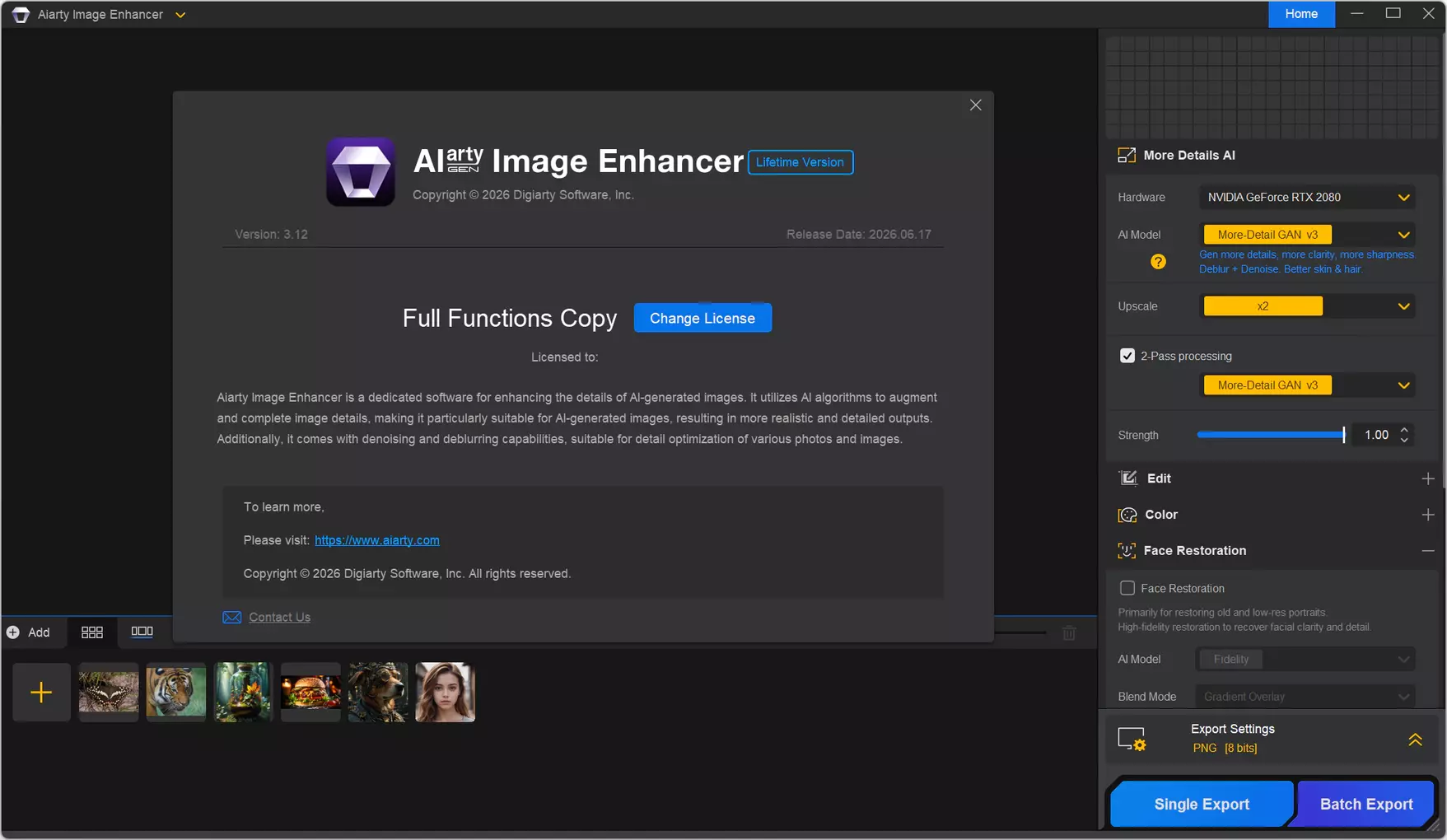Click the Face Restoration section icon
The image size is (1447, 840).
(x=1127, y=551)
